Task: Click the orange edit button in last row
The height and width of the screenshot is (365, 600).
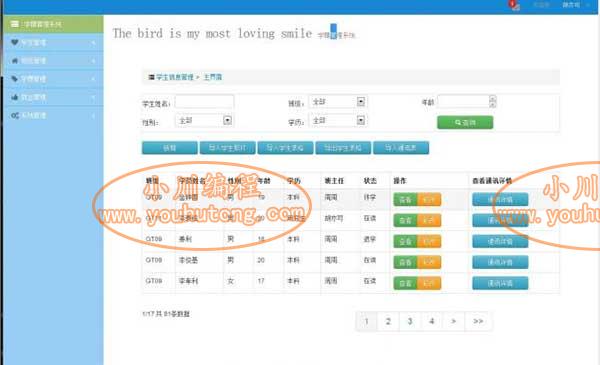Action: pyautogui.click(x=429, y=283)
